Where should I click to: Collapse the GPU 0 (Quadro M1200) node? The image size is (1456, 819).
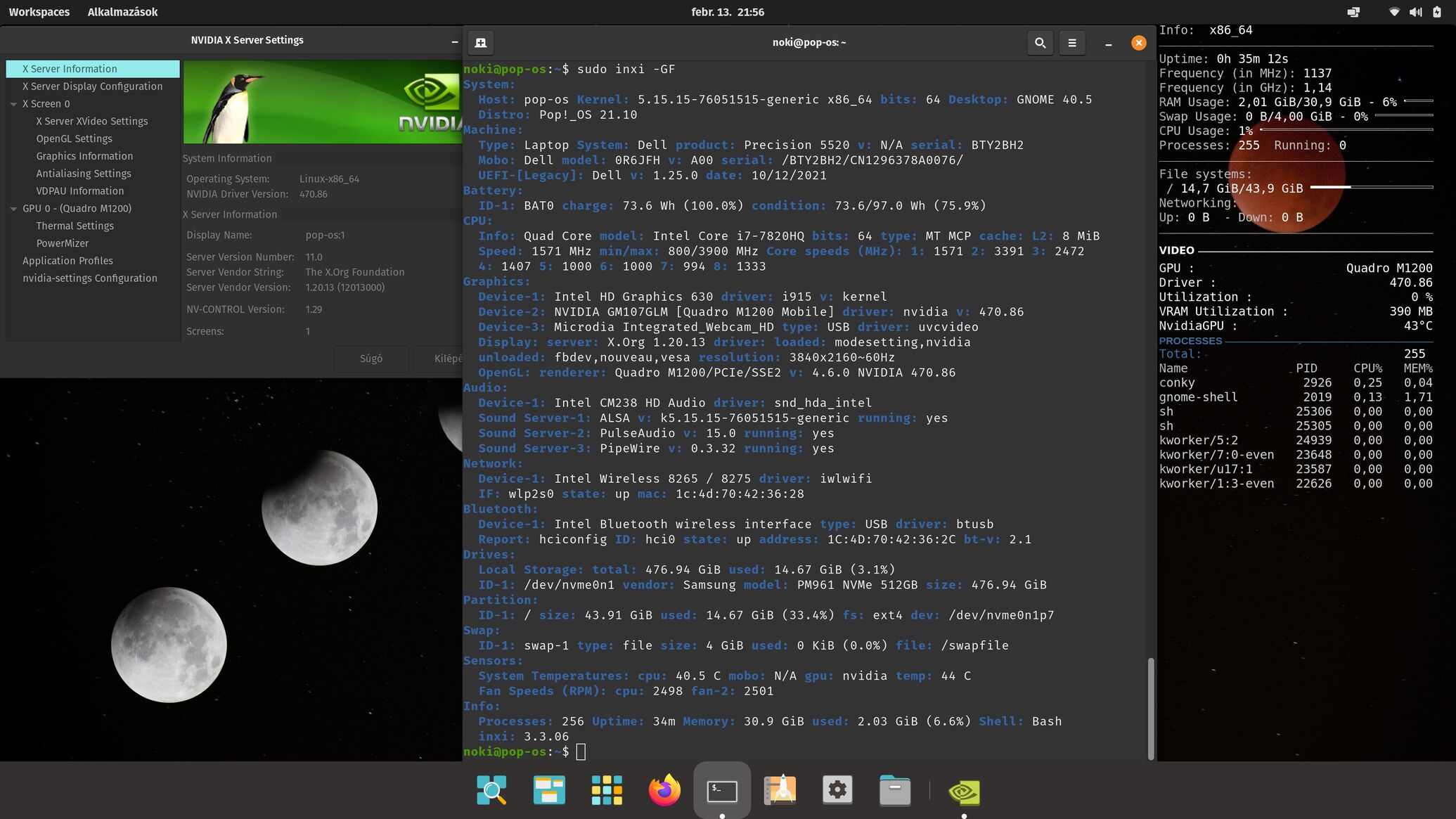tap(13, 209)
